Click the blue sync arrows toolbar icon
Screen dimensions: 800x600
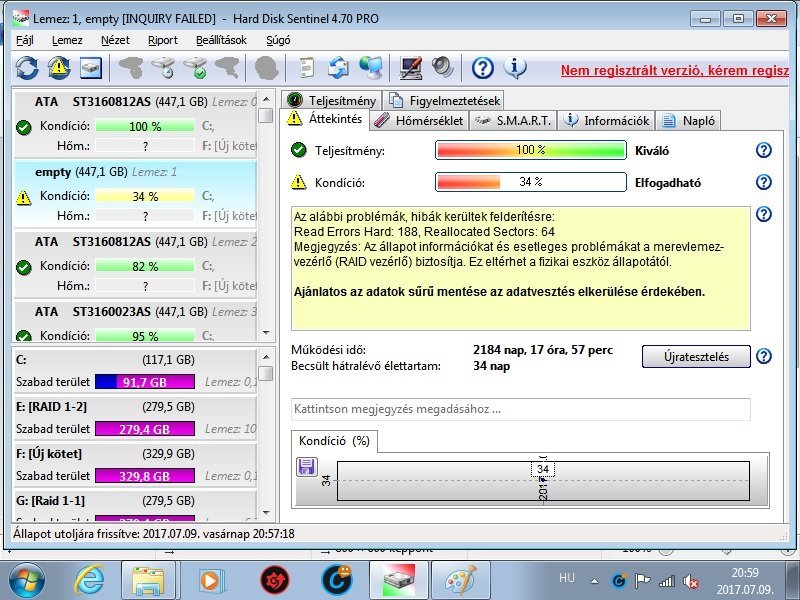click(338, 68)
